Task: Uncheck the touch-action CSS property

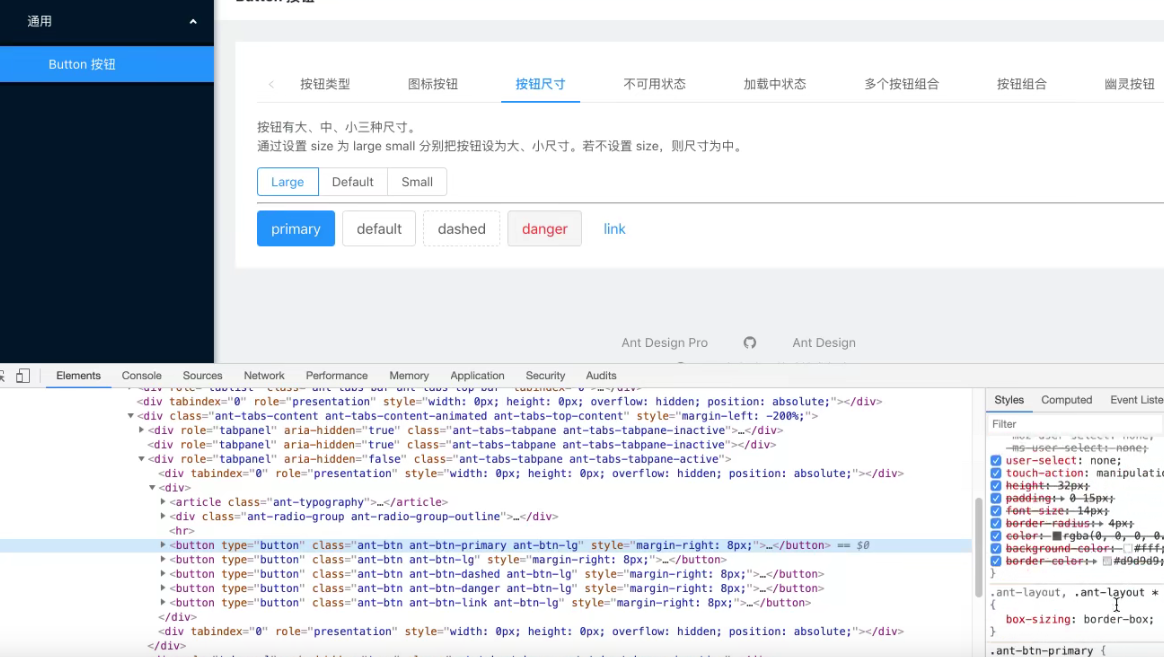Action: [996, 473]
